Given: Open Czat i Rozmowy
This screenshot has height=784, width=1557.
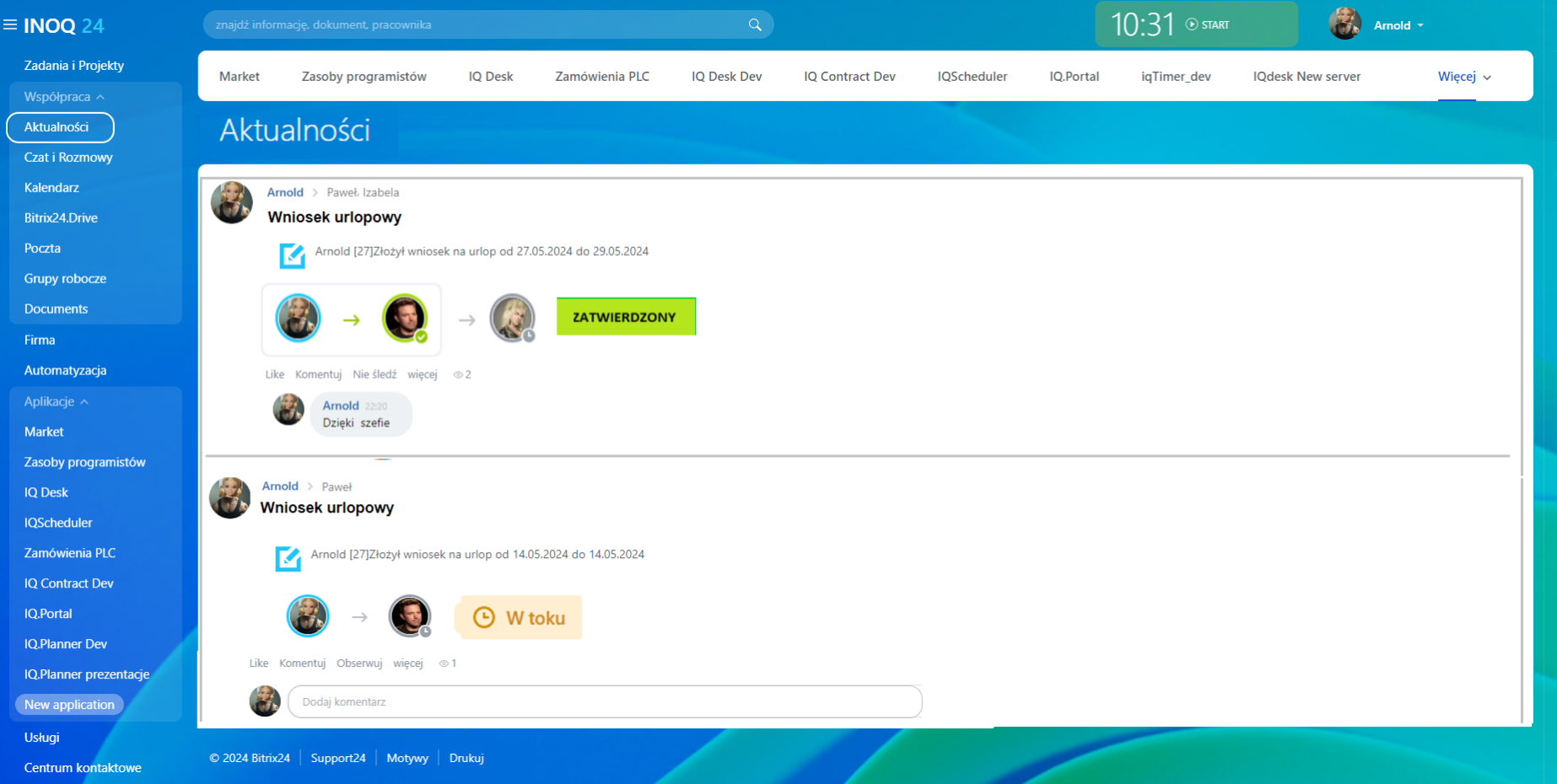Looking at the screenshot, I should click(x=68, y=158).
